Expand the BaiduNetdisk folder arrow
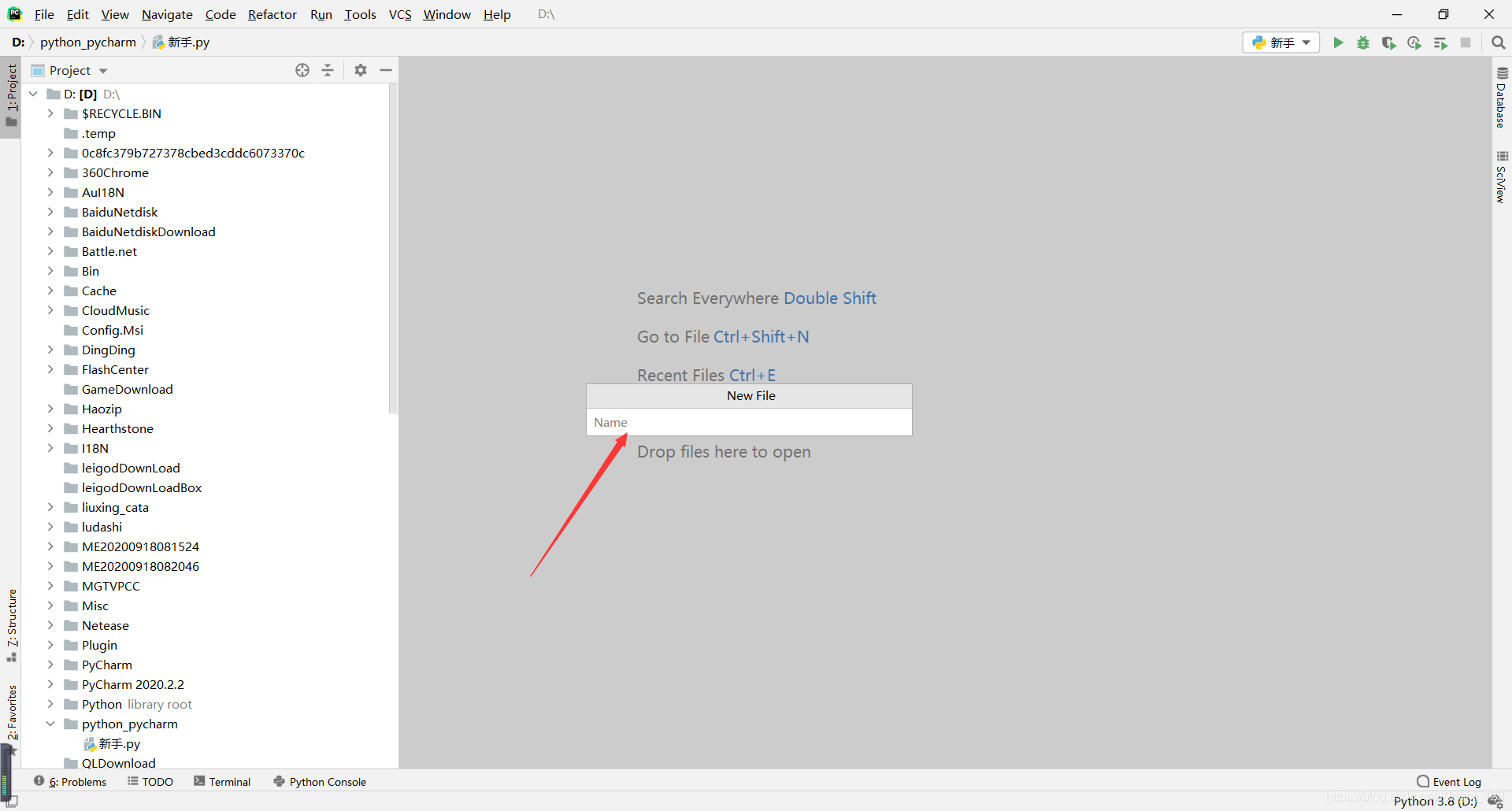This screenshot has width=1512, height=811. click(50, 212)
